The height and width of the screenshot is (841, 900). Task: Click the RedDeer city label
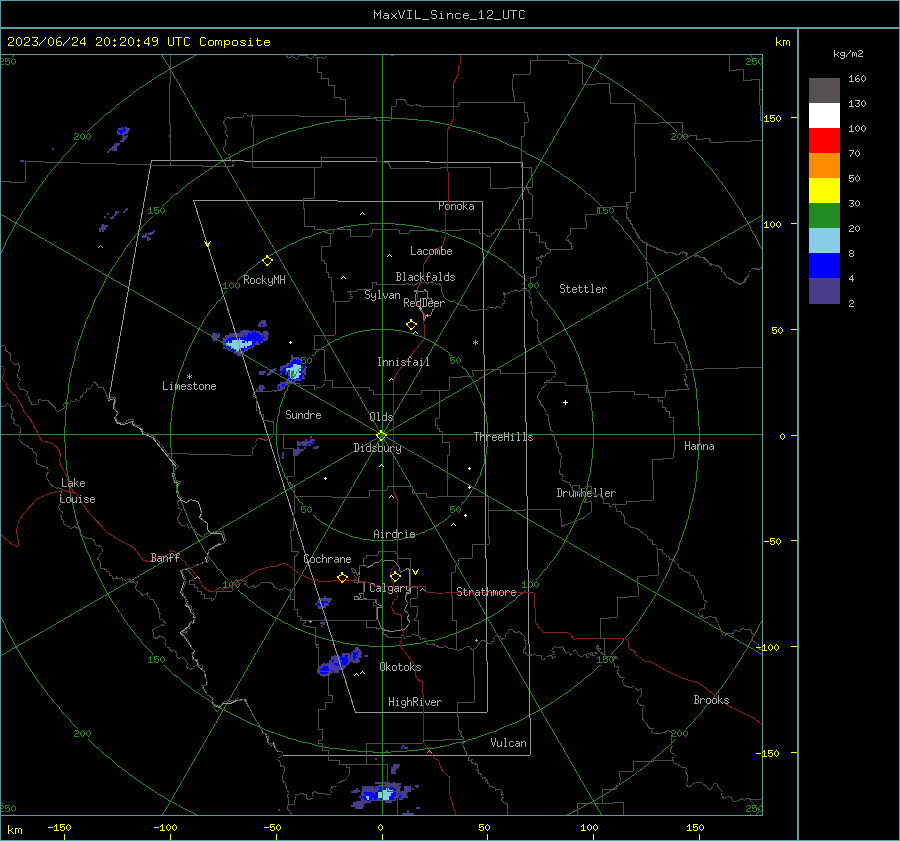click(424, 303)
